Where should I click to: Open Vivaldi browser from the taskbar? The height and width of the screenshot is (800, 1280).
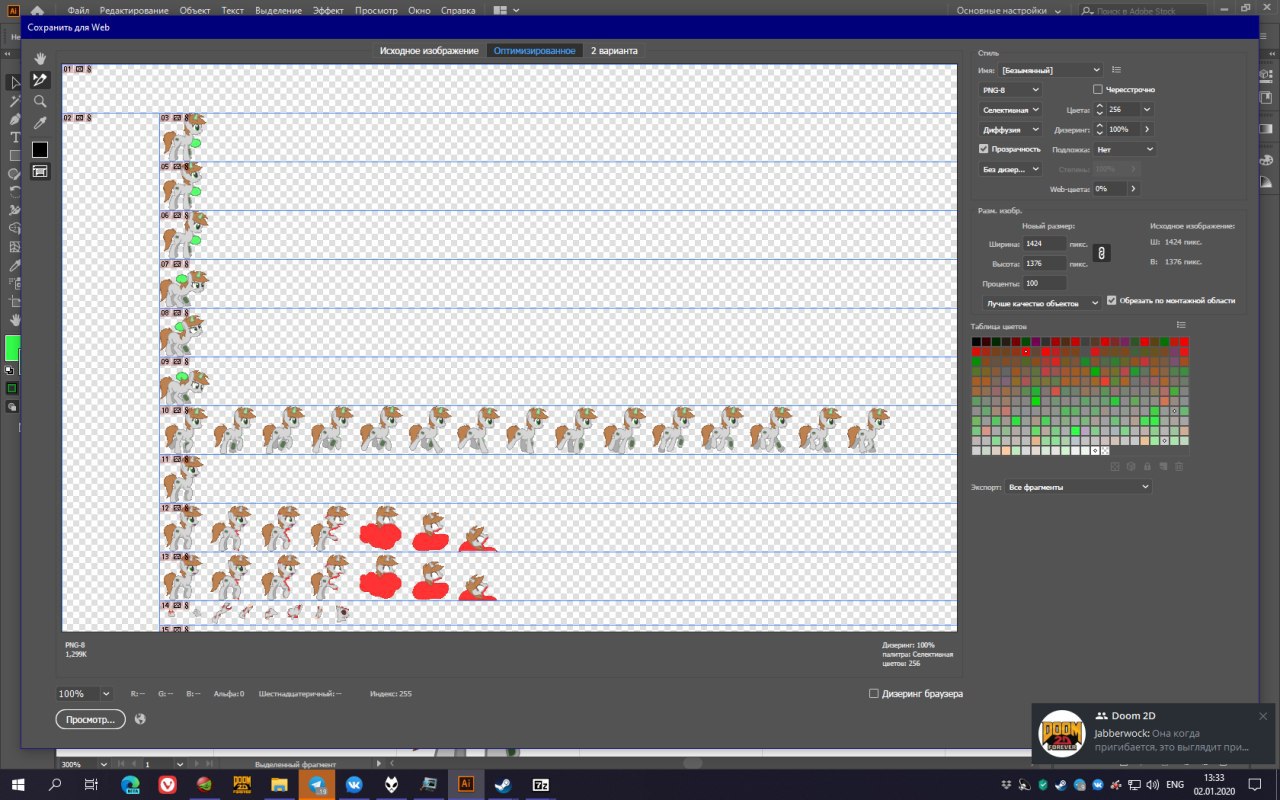[x=167, y=785]
